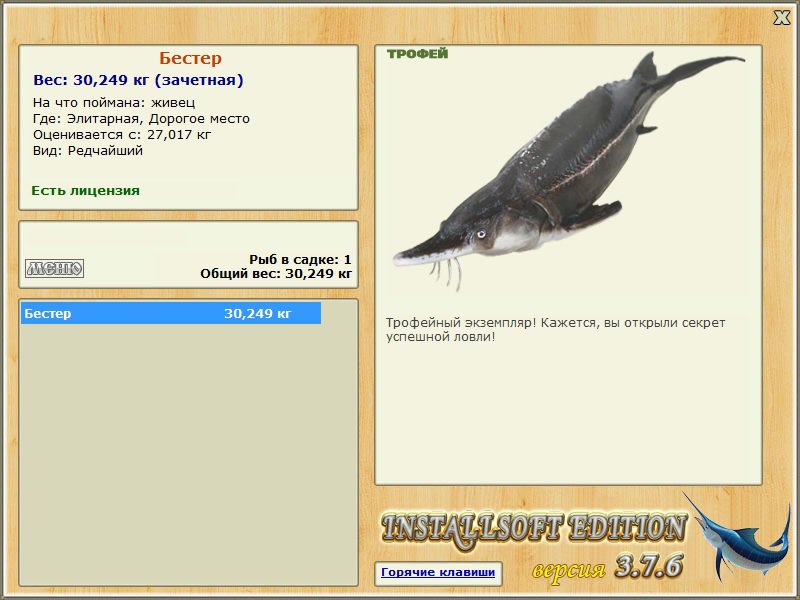Open the Горячие клавиши link
The height and width of the screenshot is (600, 800).
[438, 572]
